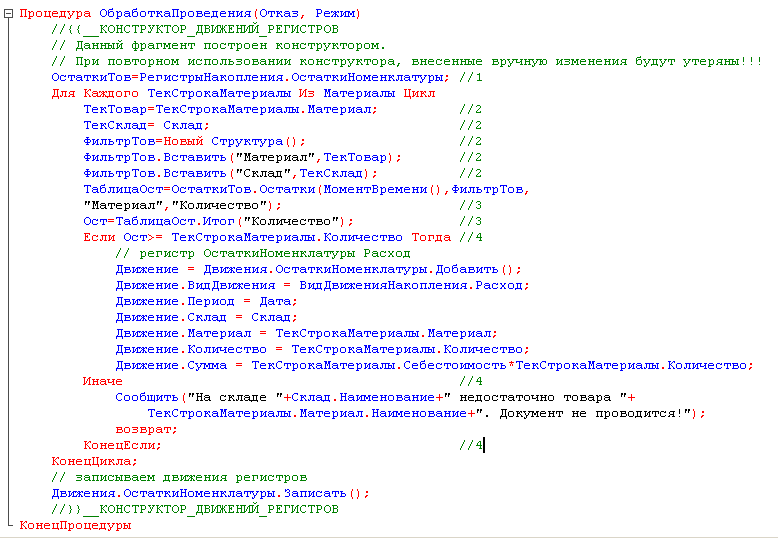Click the Для Каждого loop statement

point(243,93)
